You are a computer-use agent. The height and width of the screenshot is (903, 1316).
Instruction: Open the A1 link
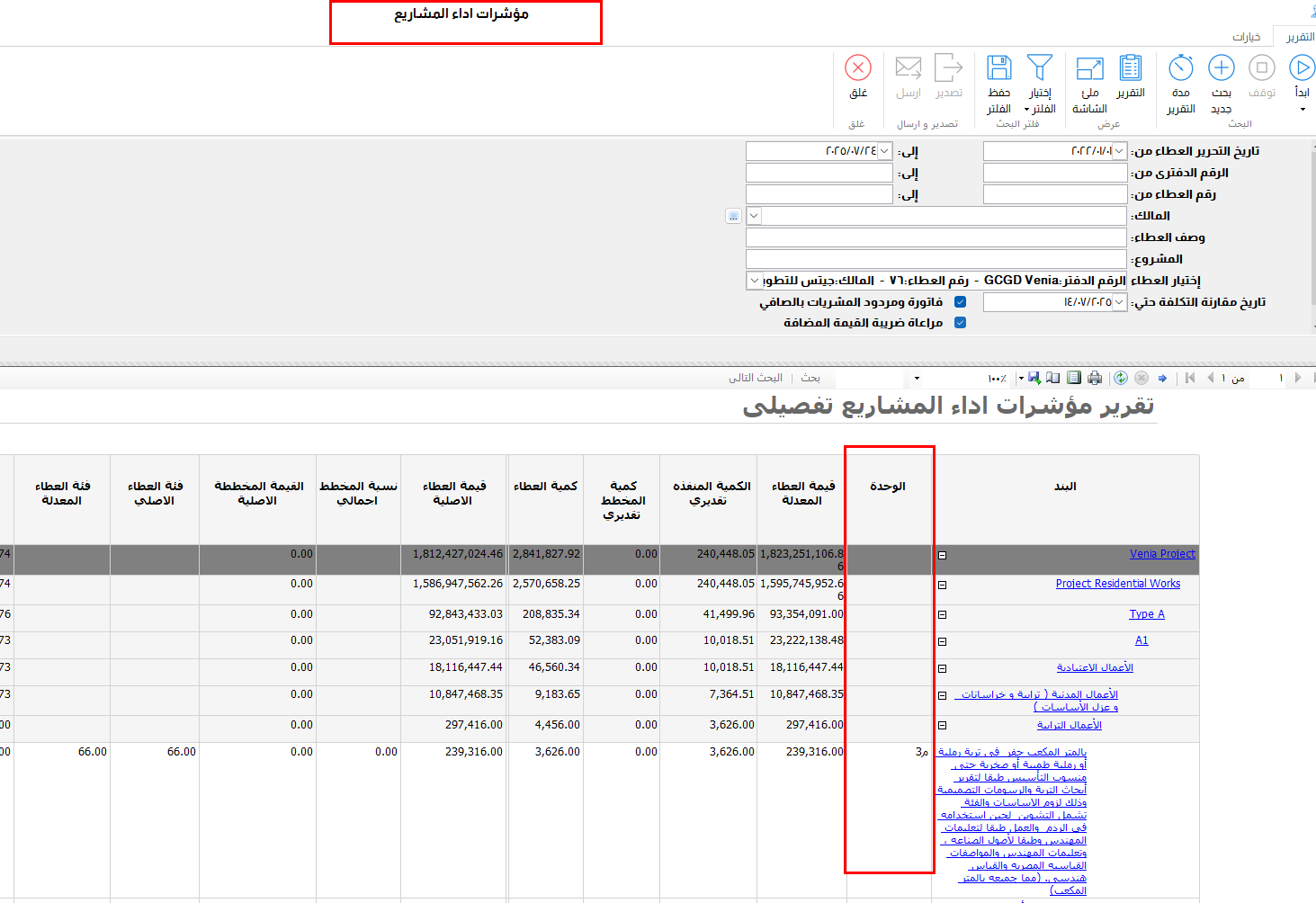(x=1141, y=640)
